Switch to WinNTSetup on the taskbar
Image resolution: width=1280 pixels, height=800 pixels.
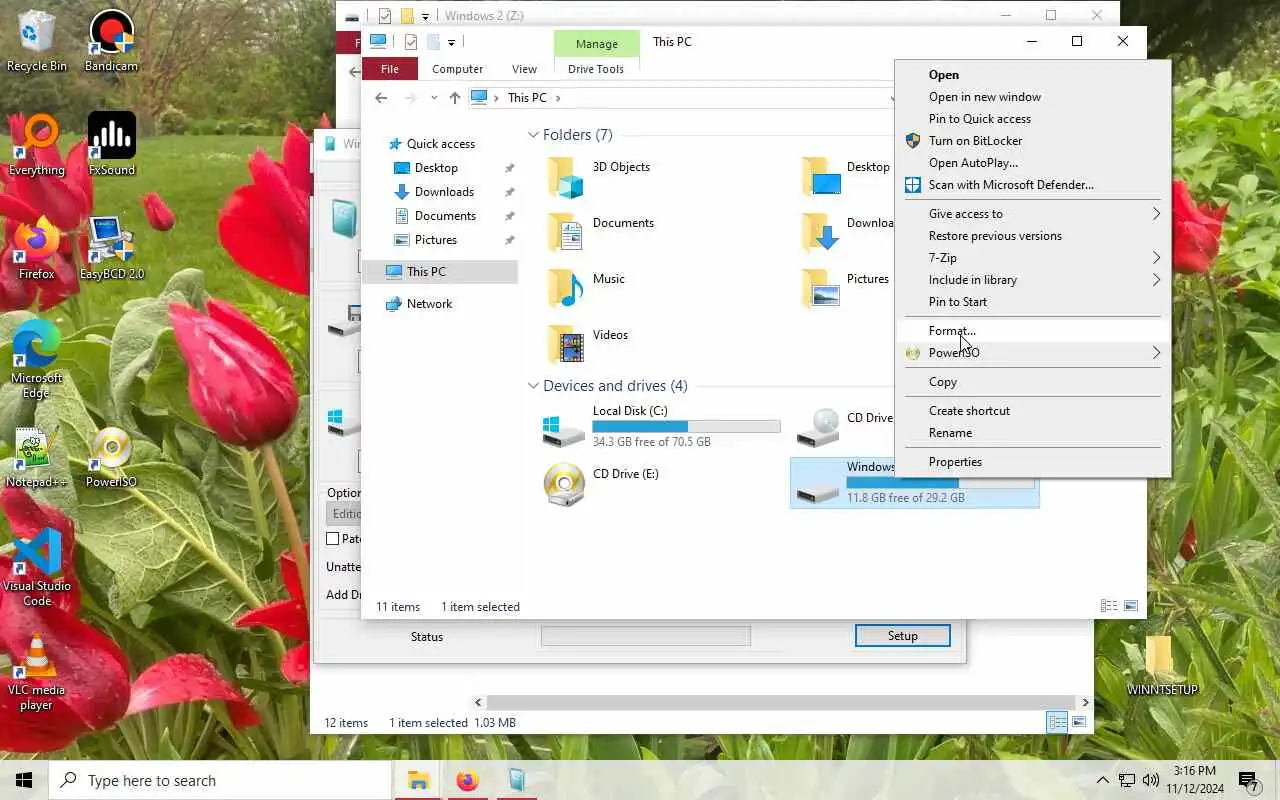click(517, 780)
